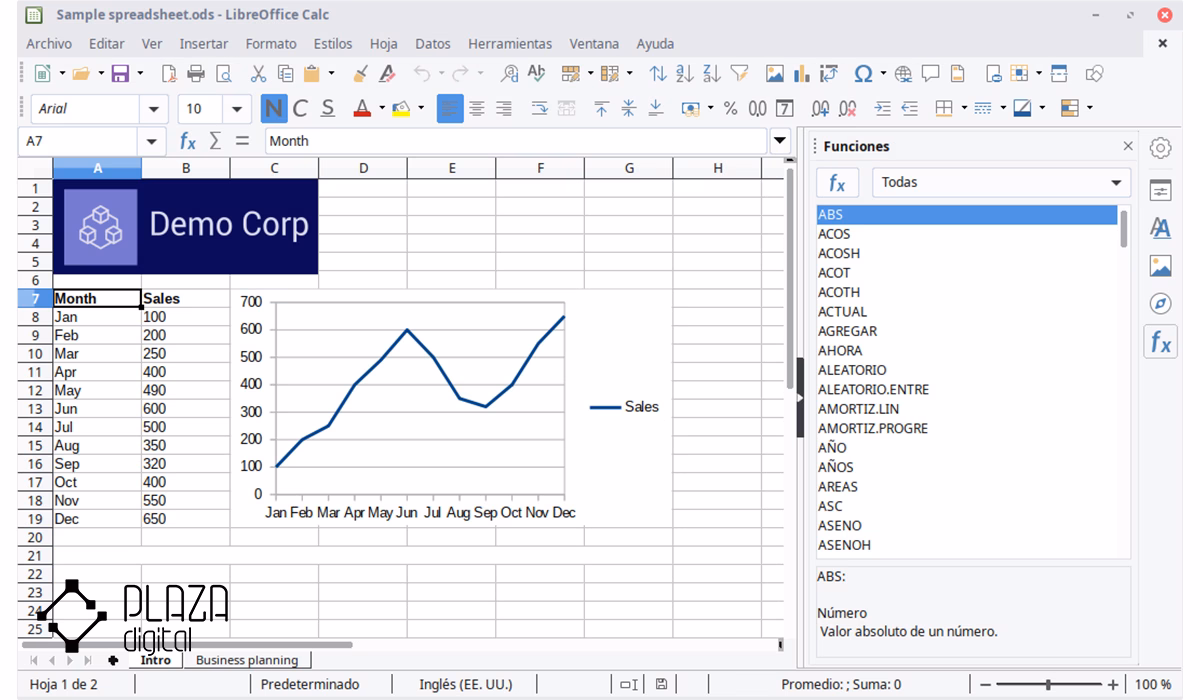This screenshot has height=700, width=1200.
Task: Open the Todas function category dropdown
Action: pyautogui.click(x=1001, y=182)
